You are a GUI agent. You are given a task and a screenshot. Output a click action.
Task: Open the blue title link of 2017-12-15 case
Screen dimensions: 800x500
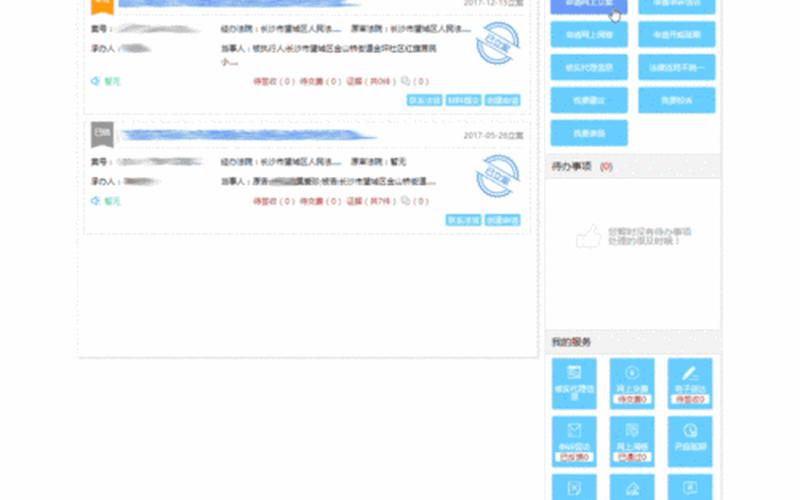click(240, 4)
